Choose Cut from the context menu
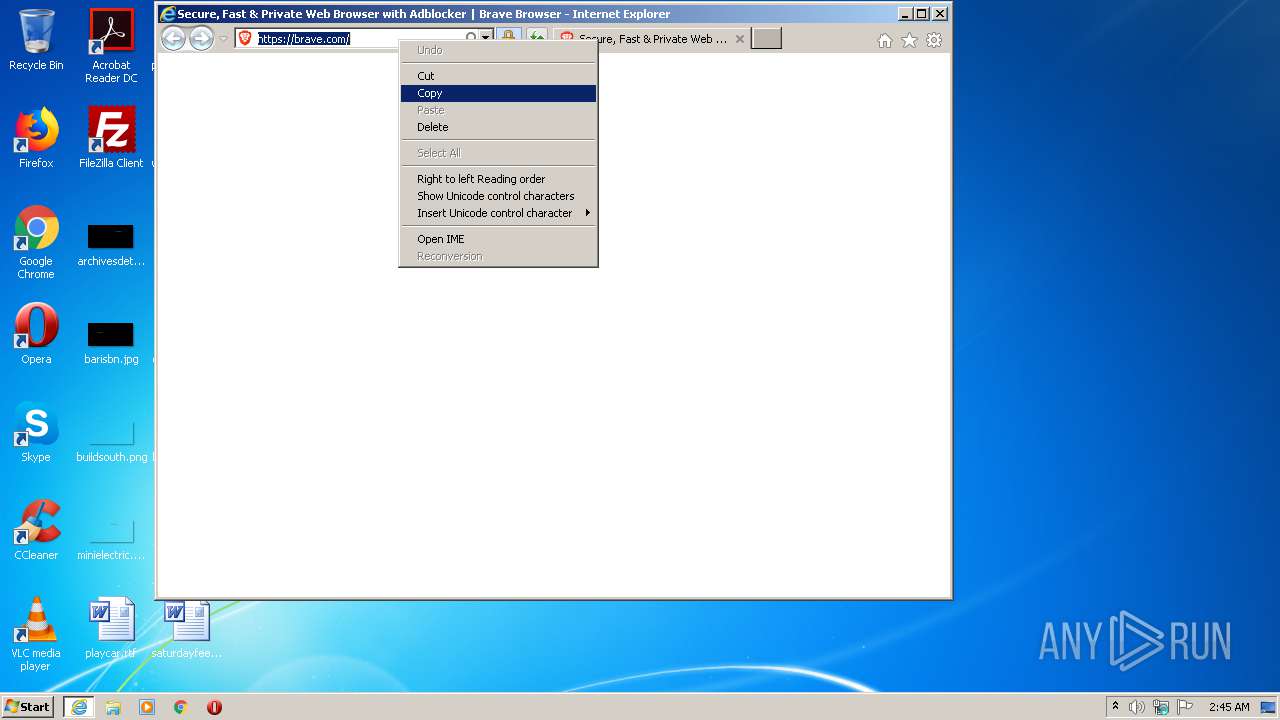1280x720 pixels. point(498,76)
